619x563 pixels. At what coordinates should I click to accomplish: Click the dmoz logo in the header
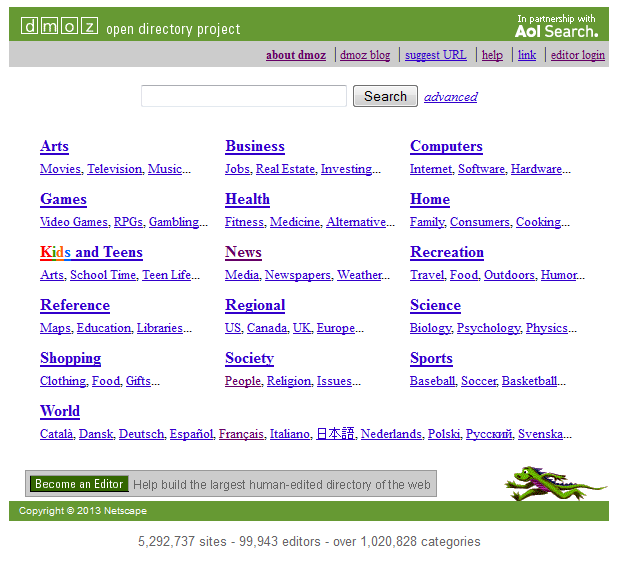[60, 27]
